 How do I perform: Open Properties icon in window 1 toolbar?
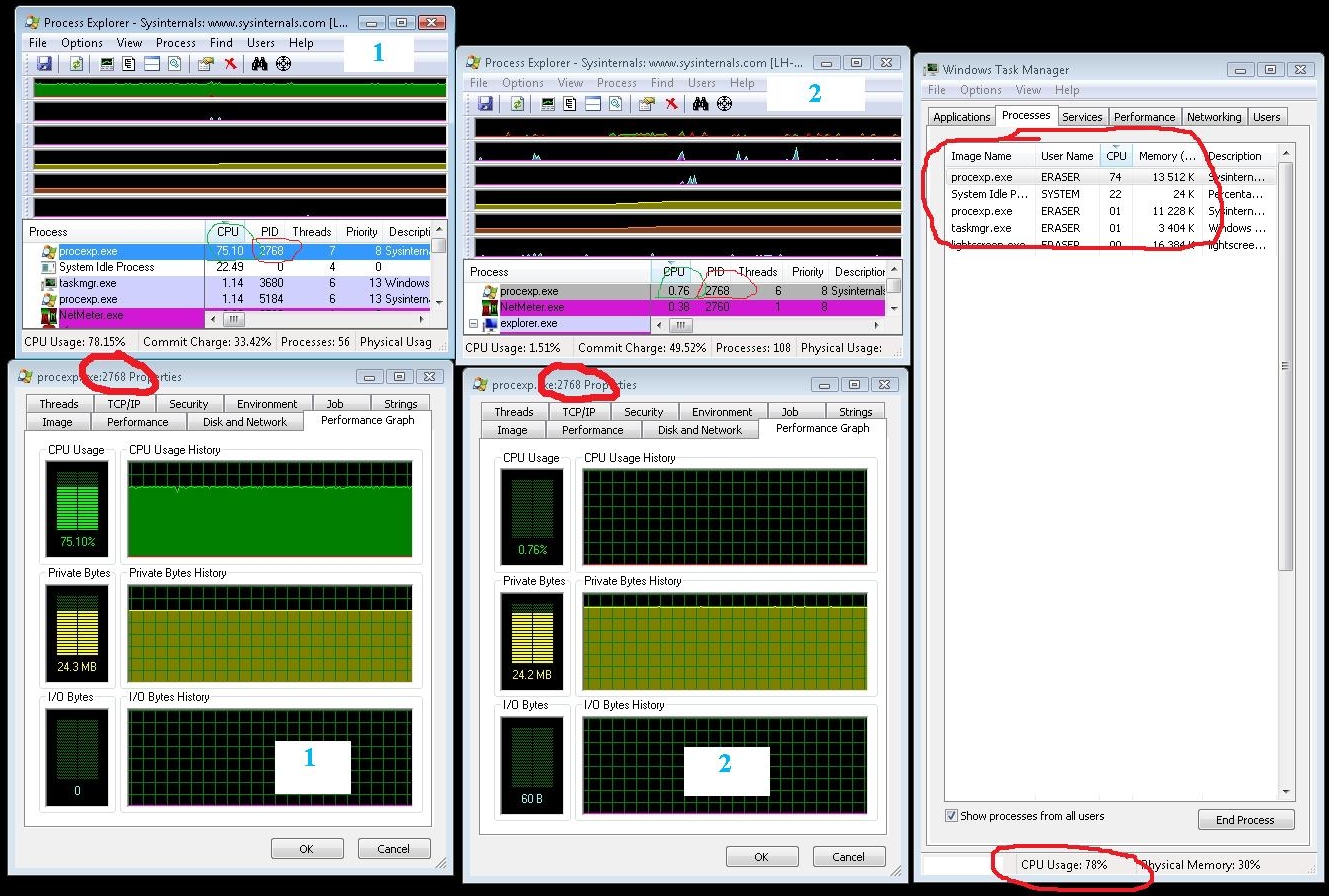[x=206, y=63]
